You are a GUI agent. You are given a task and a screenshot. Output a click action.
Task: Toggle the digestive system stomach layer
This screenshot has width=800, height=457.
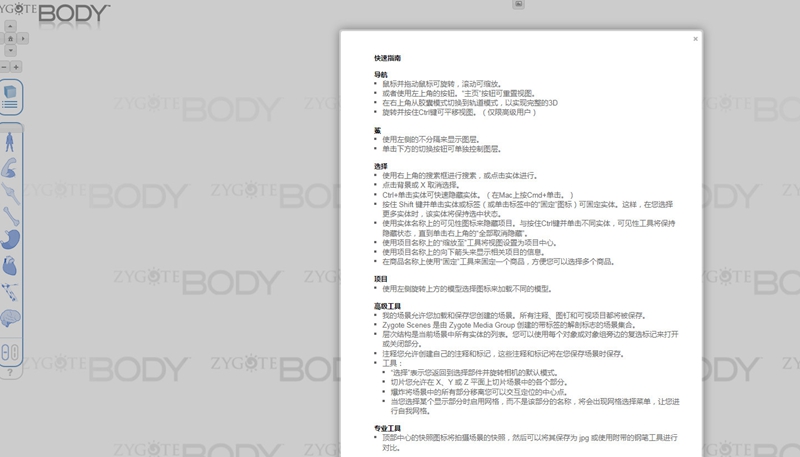10,239
